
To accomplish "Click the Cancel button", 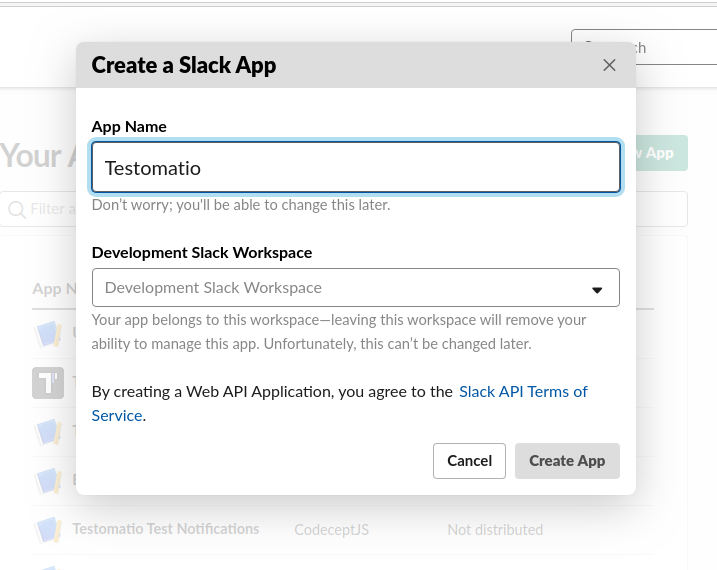I will 469,461.
